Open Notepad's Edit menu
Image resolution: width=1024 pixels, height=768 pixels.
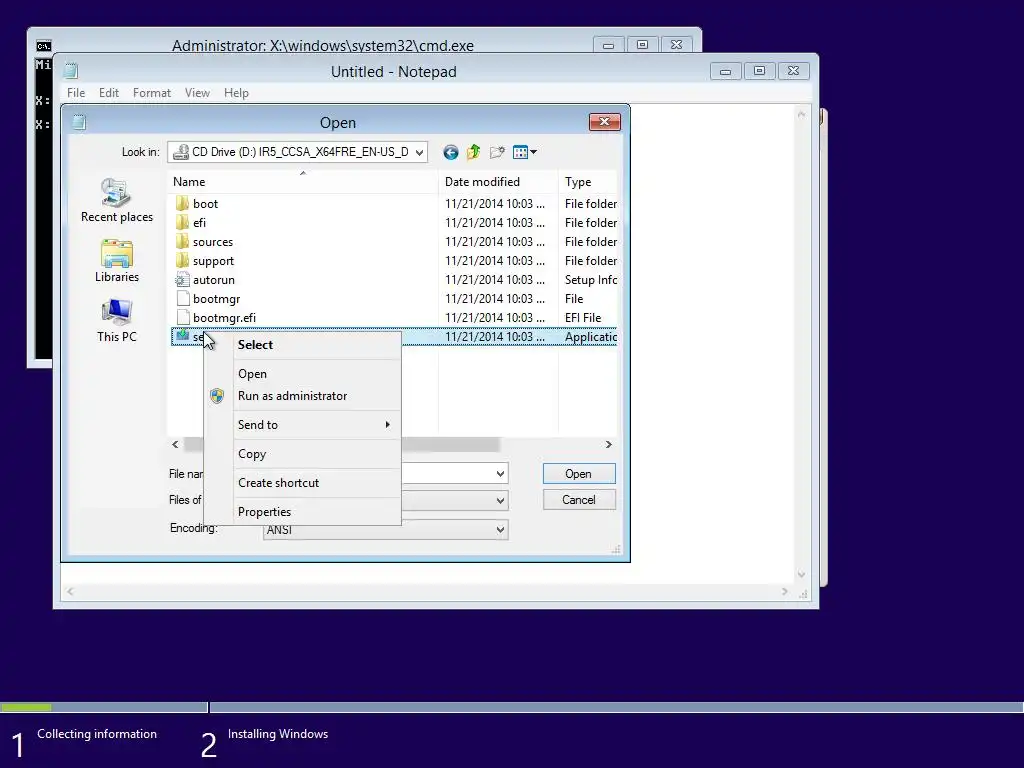pos(108,93)
